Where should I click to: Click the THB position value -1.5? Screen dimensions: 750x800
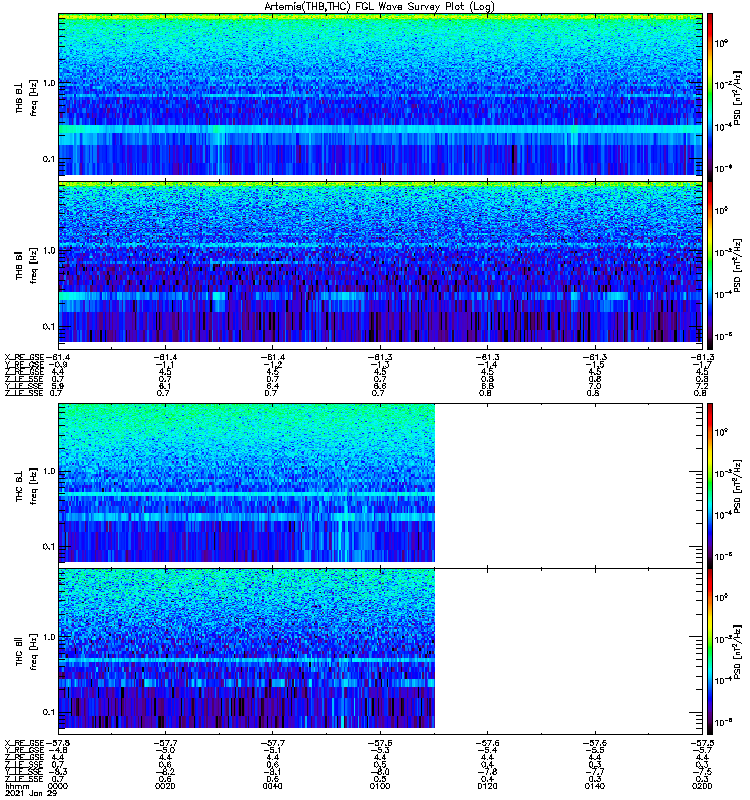pyautogui.click(x=594, y=365)
